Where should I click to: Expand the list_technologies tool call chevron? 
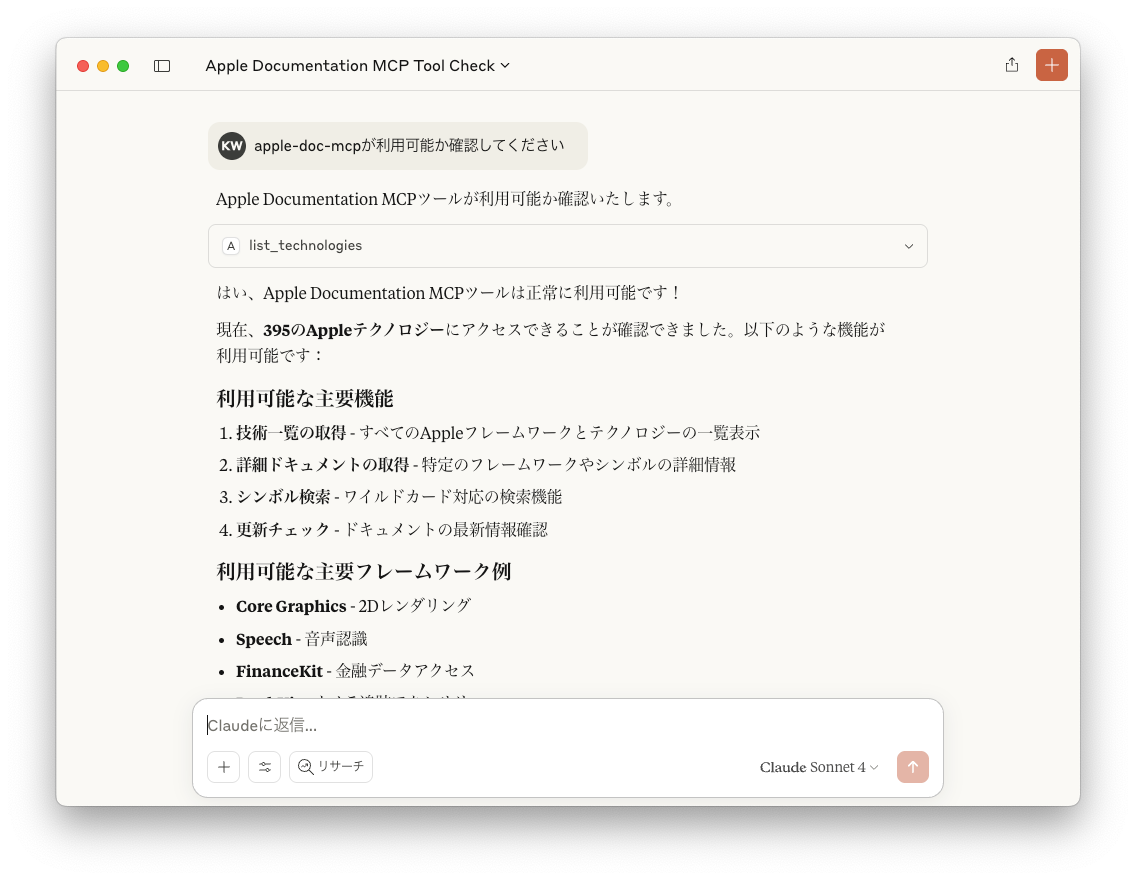click(909, 246)
